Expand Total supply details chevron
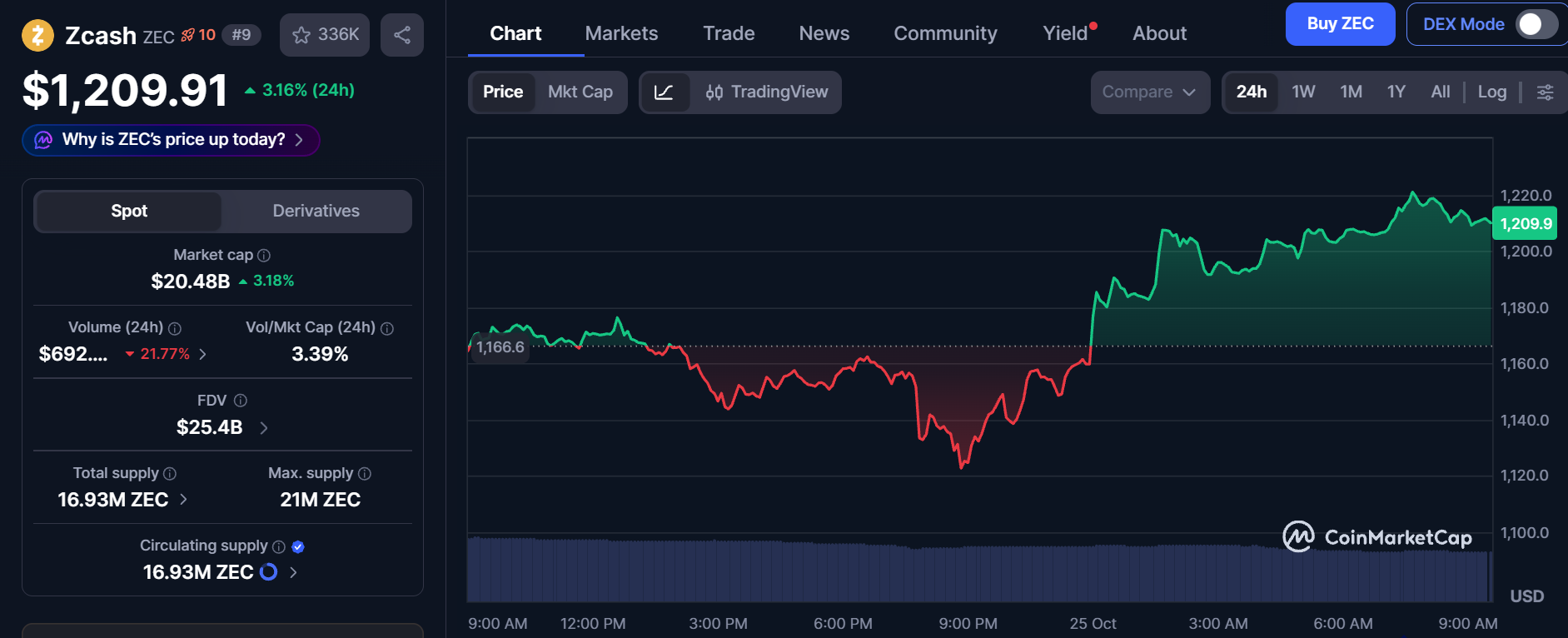The width and height of the screenshot is (1568, 638). pyautogui.click(x=183, y=500)
